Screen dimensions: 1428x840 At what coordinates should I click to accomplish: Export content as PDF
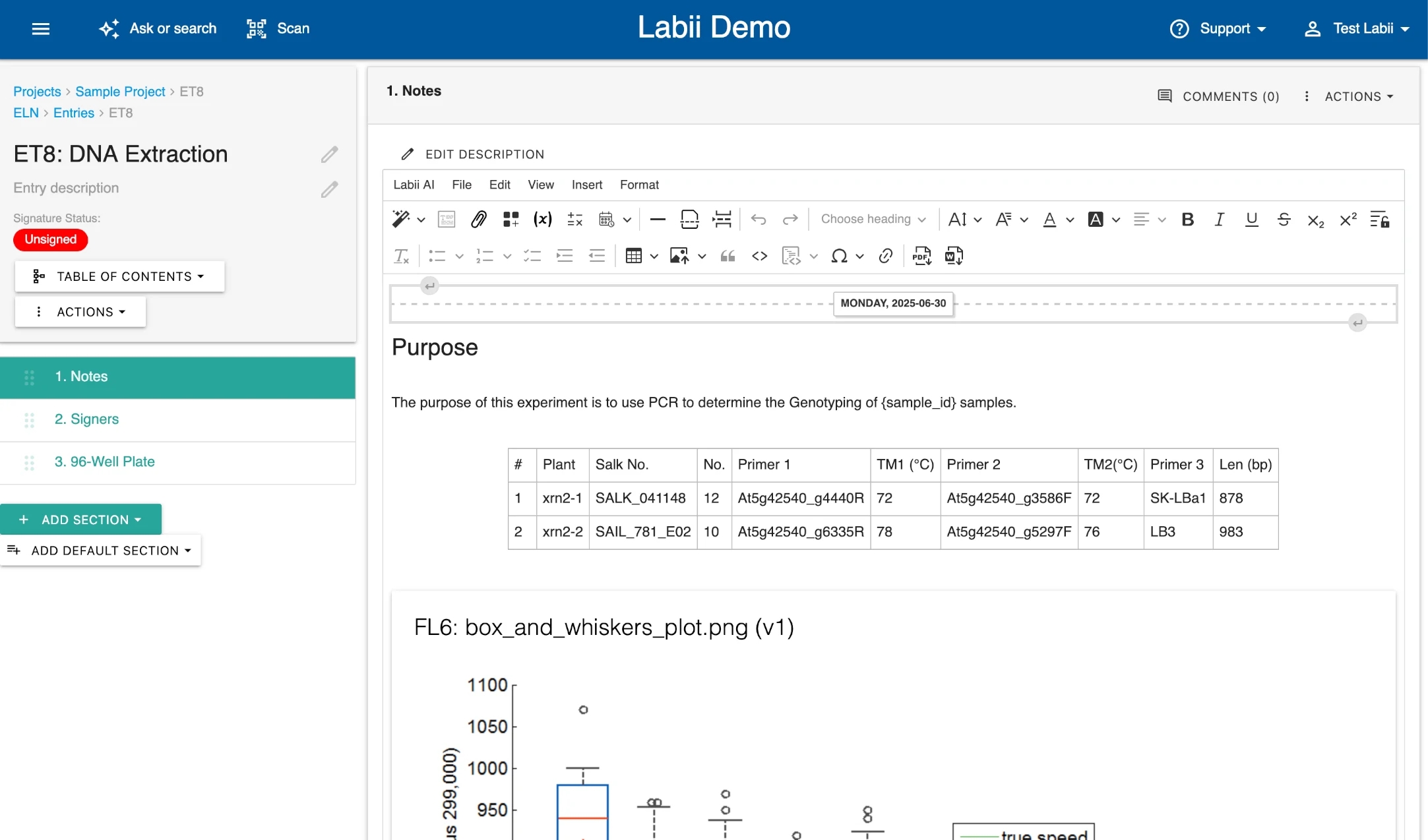pos(921,256)
